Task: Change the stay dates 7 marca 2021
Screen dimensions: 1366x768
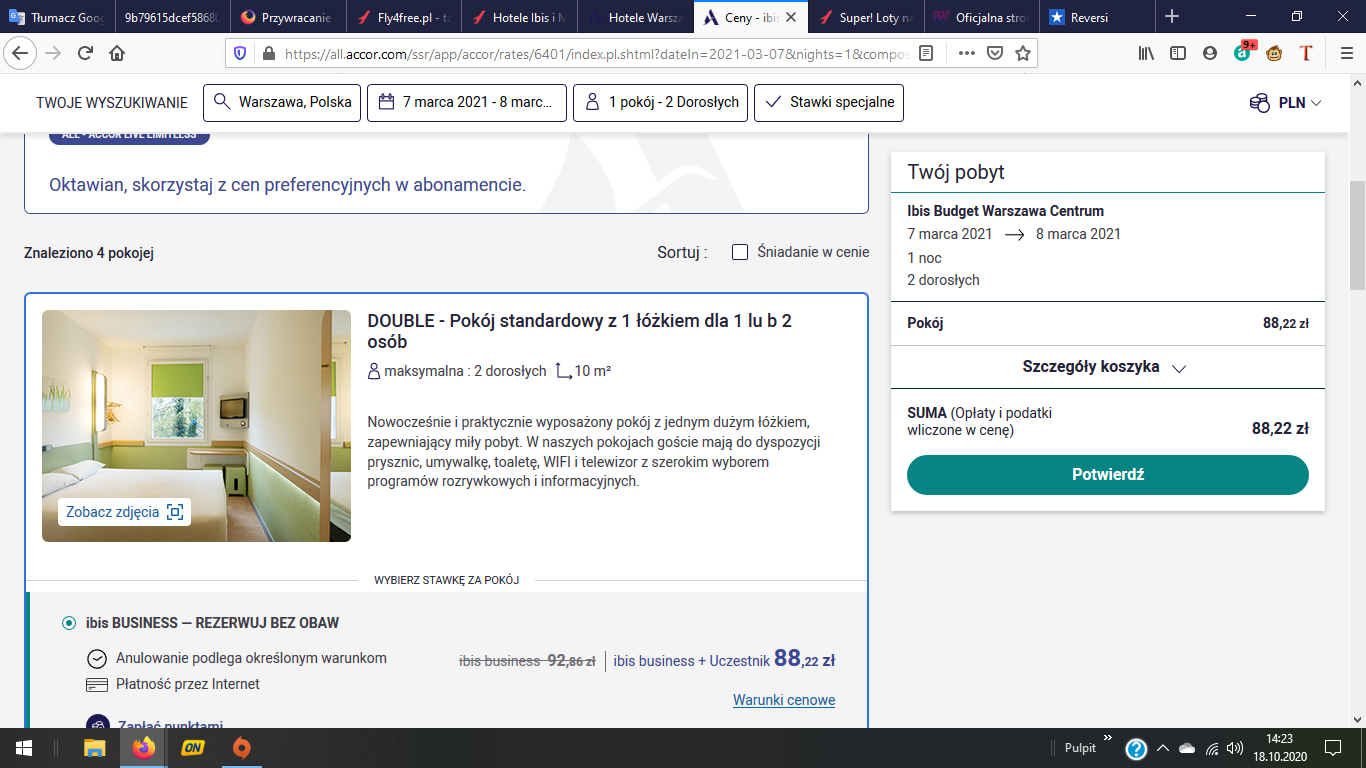Action: 467,102
